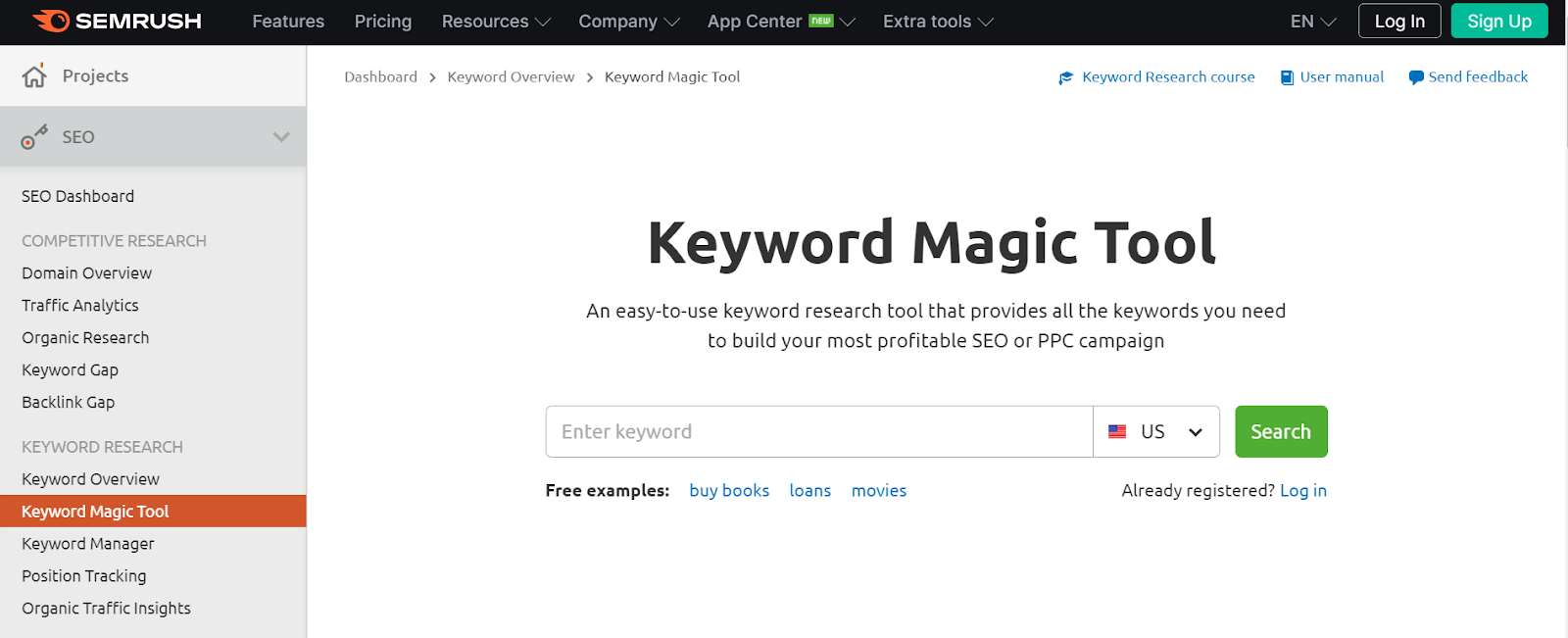Image resolution: width=1568 pixels, height=638 pixels.
Task: Click the Send feedback link
Action: point(1478,77)
